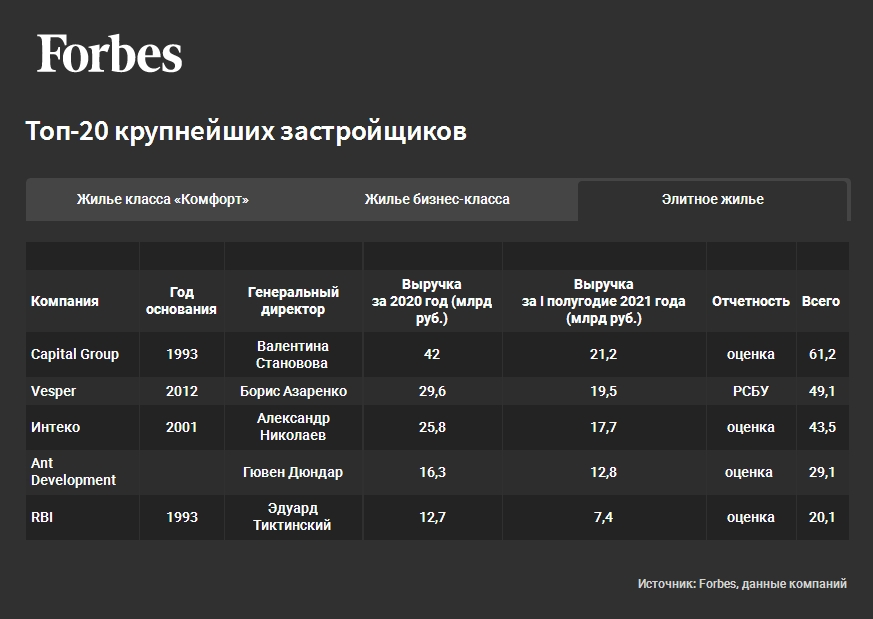Click РСБУ reporting value for Vesper
The width and height of the screenshot is (873, 619).
click(751, 391)
